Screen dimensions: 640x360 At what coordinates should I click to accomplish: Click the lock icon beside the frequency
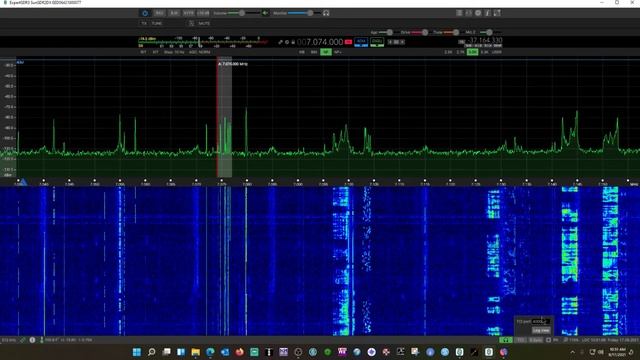click(x=293, y=42)
